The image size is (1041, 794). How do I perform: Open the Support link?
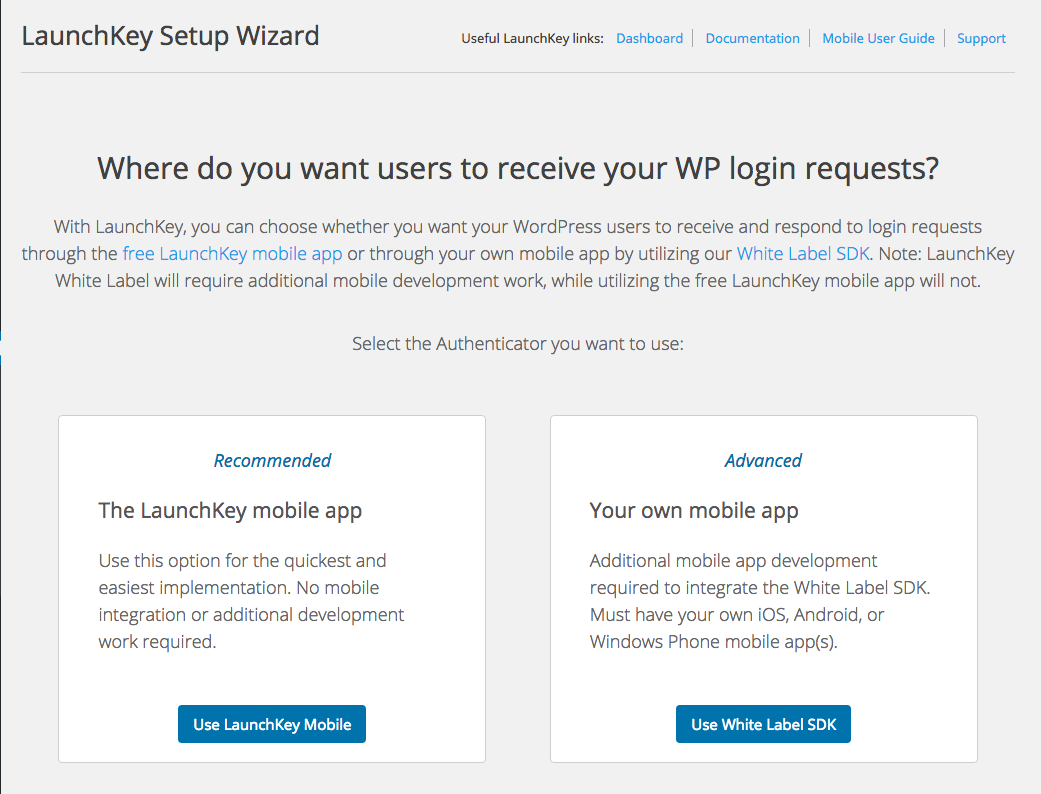click(x=981, y=39)
